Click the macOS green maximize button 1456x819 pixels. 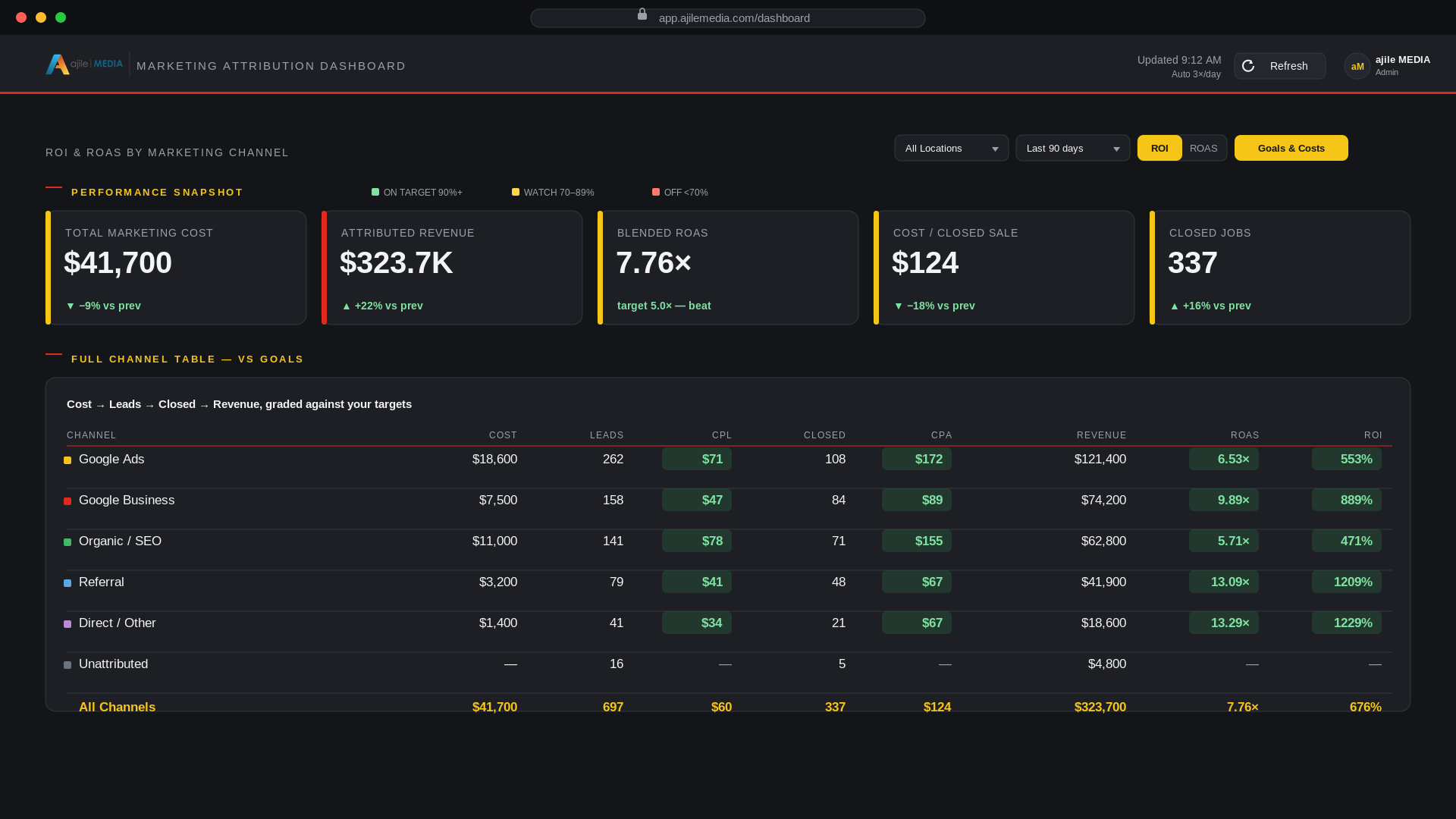61,17
